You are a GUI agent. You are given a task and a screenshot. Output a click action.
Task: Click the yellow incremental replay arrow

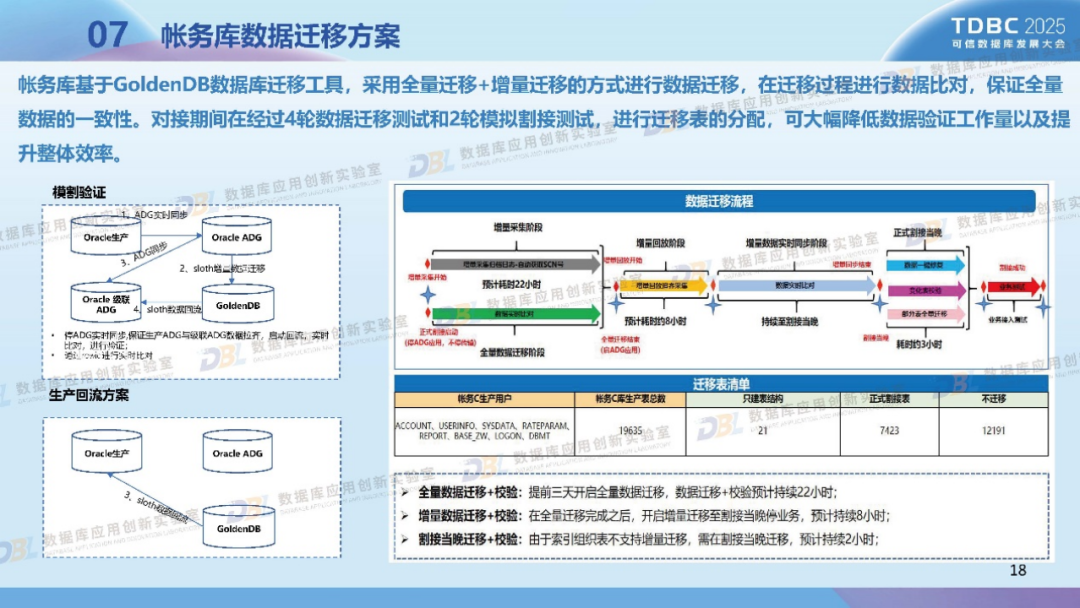pos(664,285)
